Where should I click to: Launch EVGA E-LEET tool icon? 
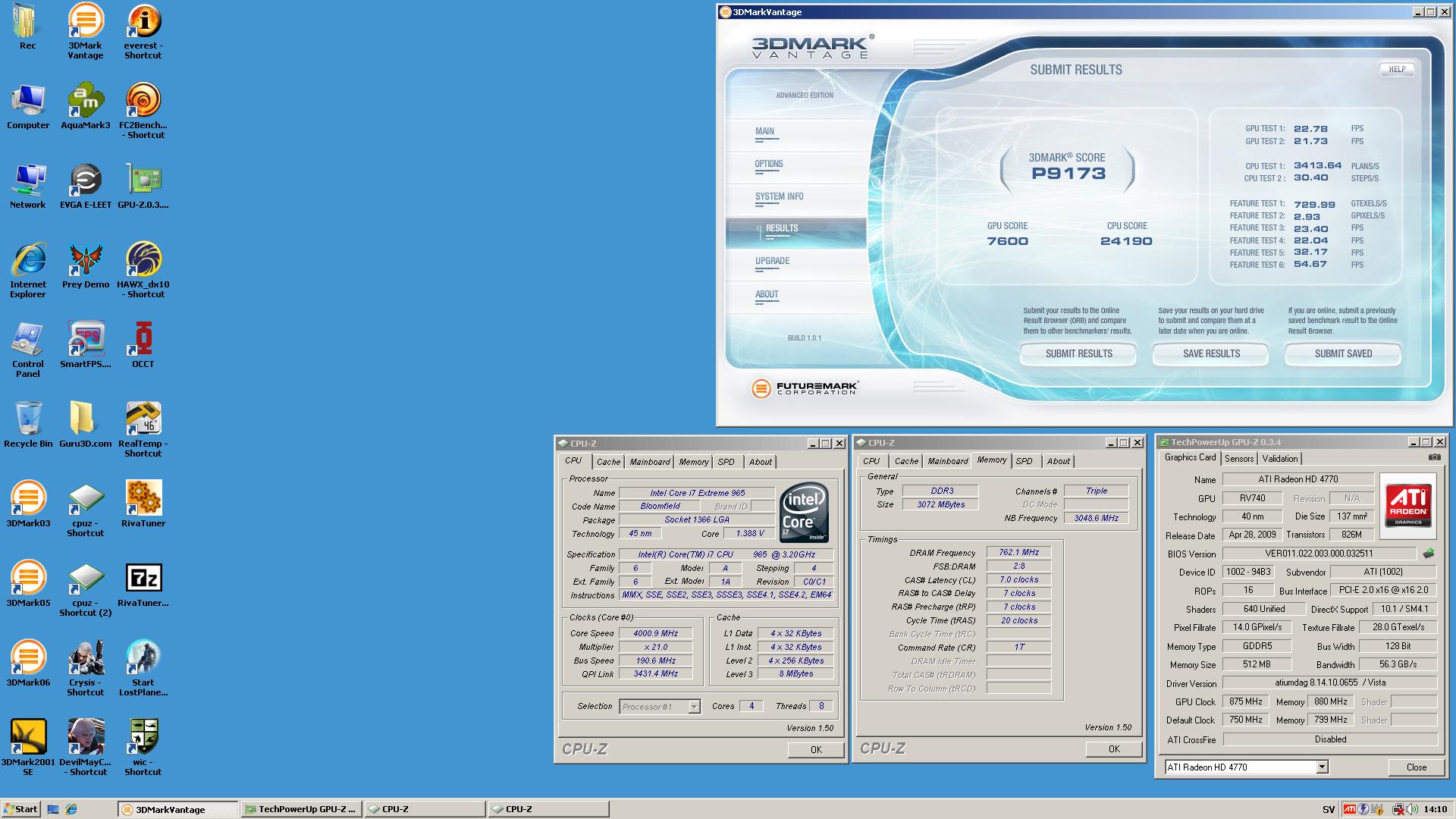85,187
